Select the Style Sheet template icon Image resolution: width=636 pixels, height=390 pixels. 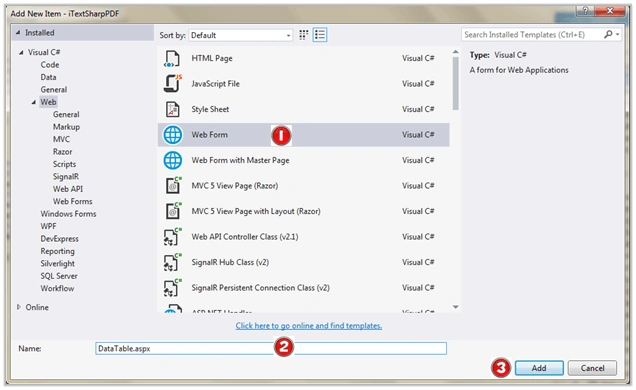[x=173, y=109]
